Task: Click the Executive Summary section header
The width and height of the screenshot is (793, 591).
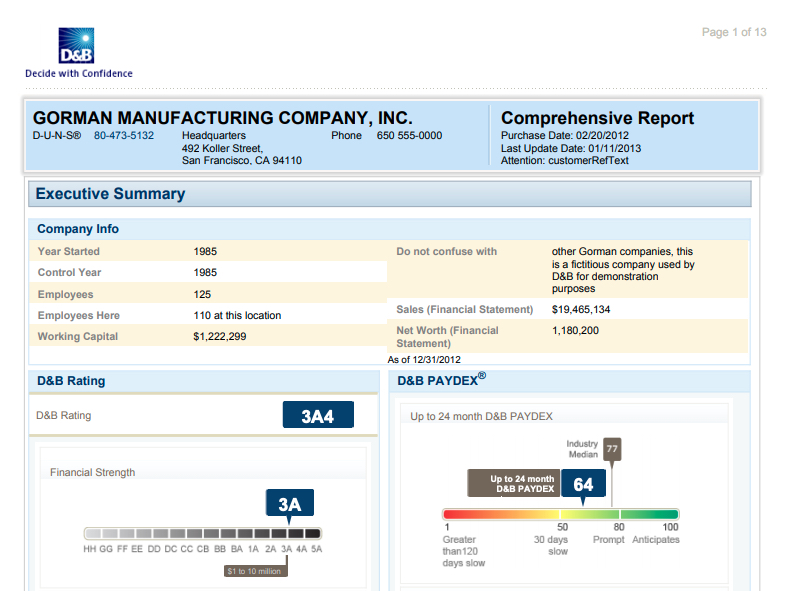Action: pyautogui.click(x=390, y=194)
